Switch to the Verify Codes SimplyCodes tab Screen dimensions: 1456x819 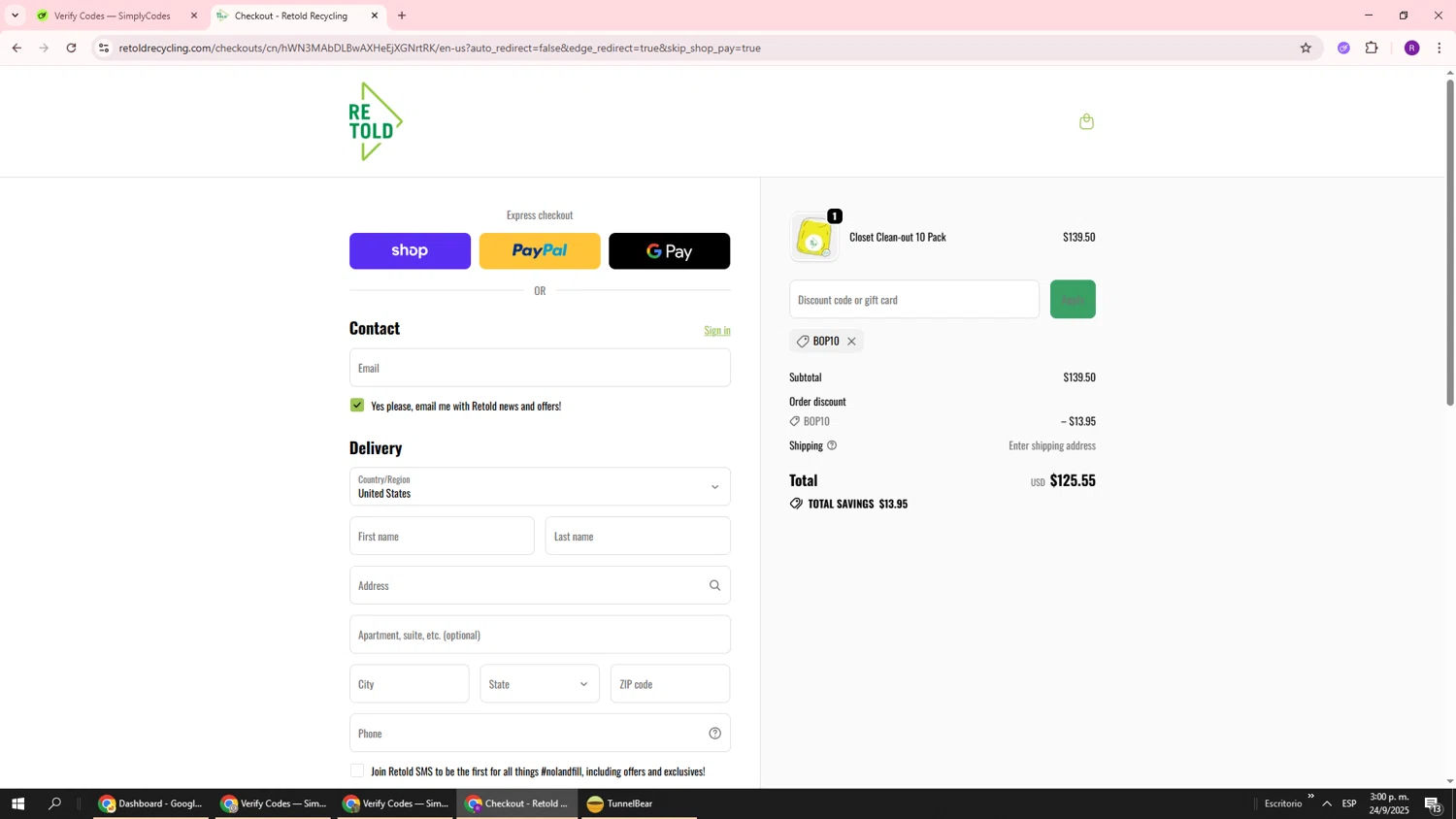tap(112, 16)
